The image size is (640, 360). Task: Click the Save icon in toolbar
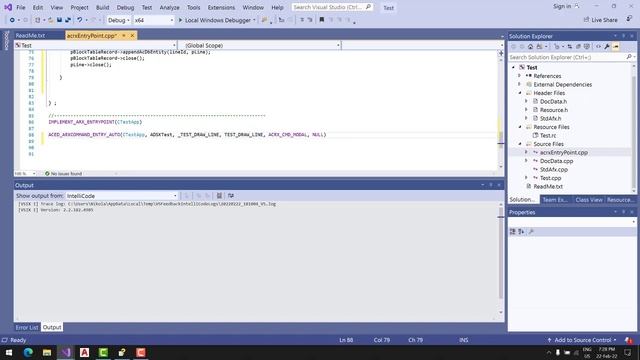click(60, 20)
